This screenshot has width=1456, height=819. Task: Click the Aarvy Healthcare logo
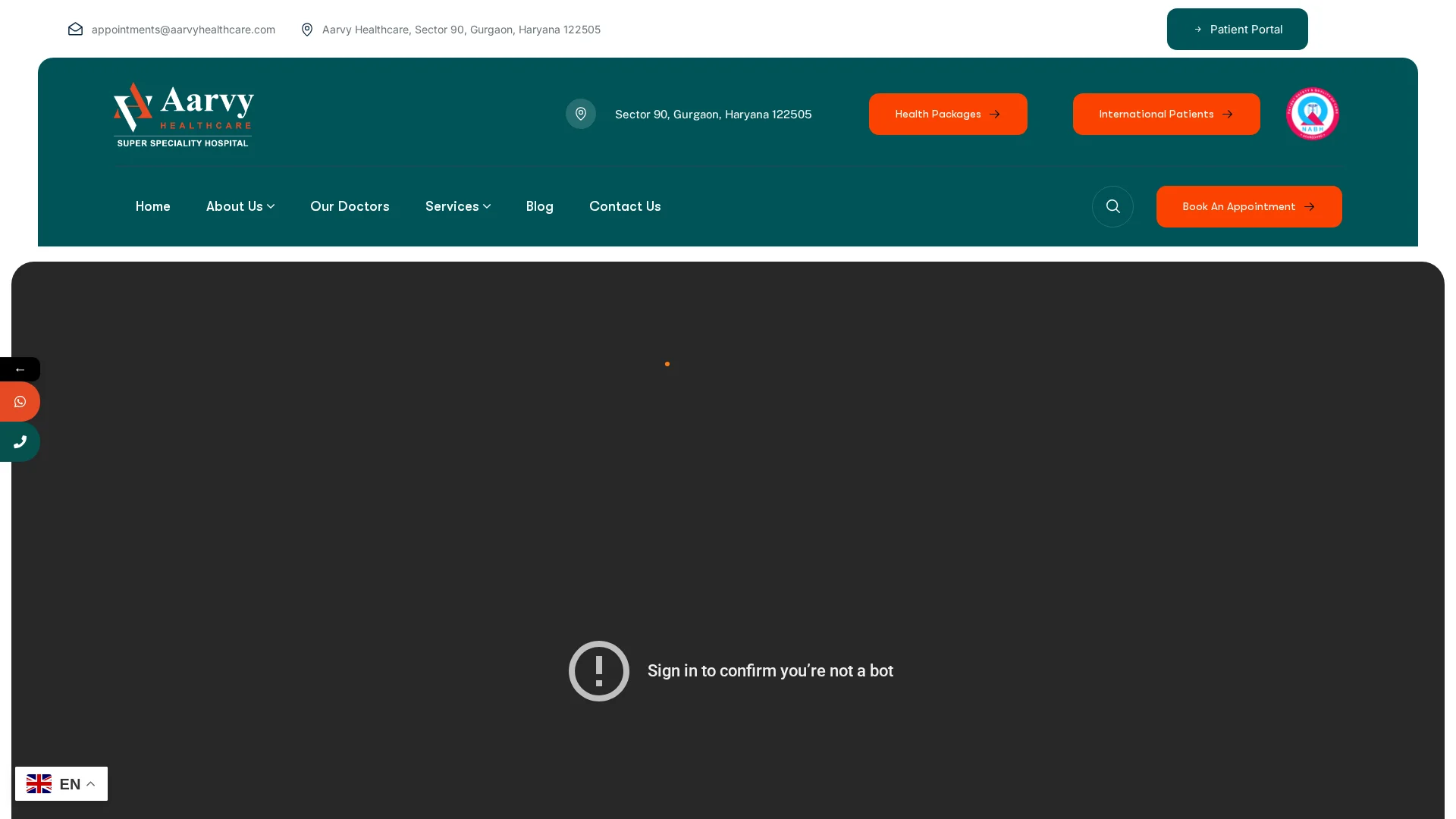click(184, 114)
